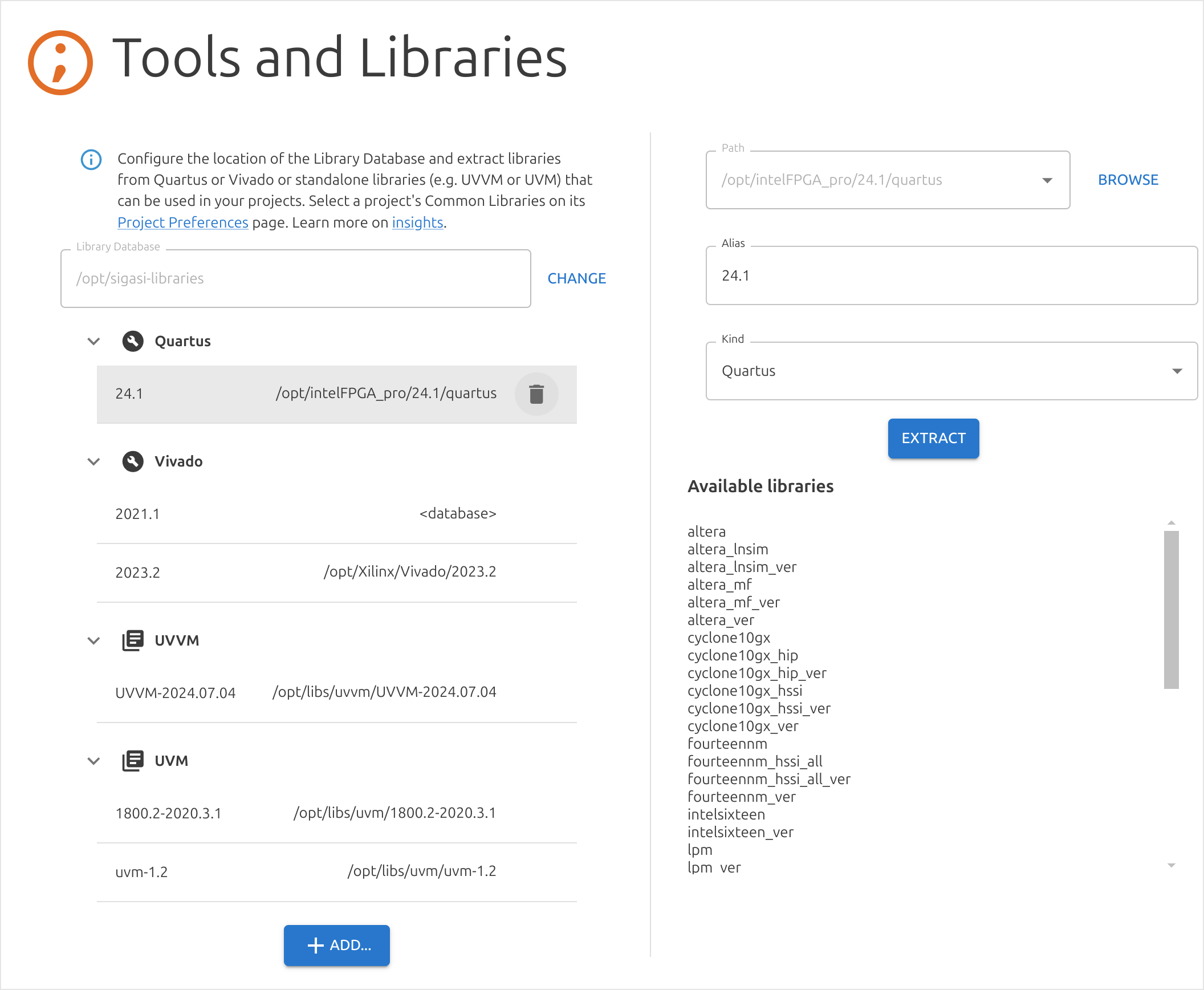Open the insights link
Screen dimensions: 1204x990
click(417, 222)
